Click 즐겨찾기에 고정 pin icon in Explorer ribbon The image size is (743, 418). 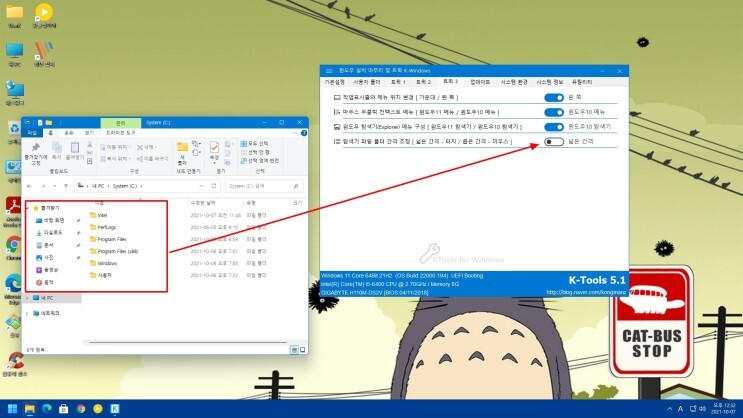36,148
